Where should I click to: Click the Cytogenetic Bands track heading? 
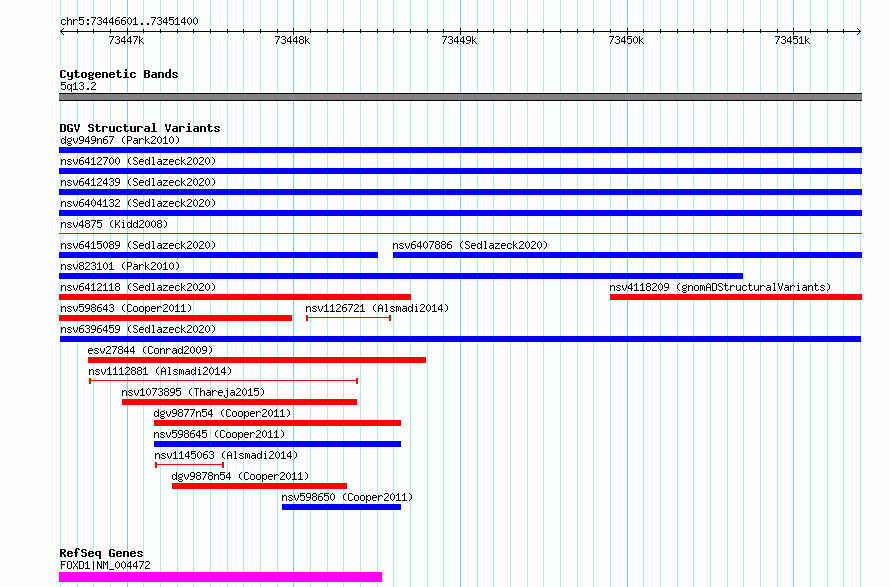pyautogui.click(x=119, y=74)
